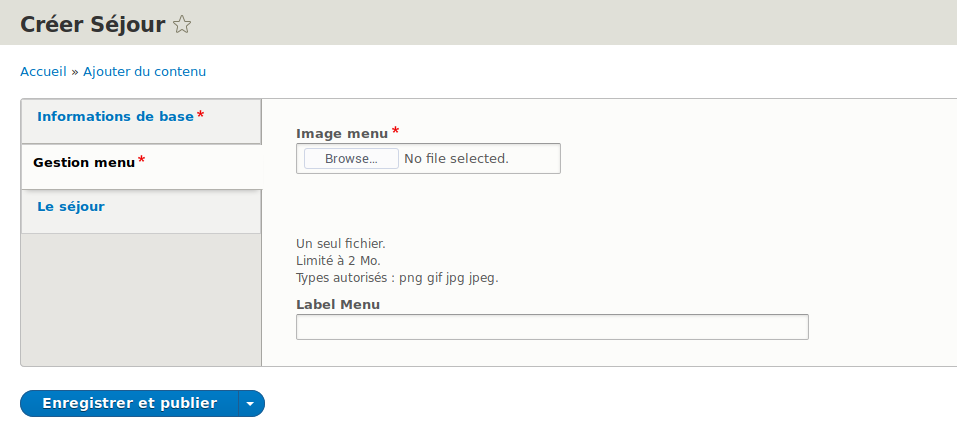Expand the dropdown arrow next to Enregistrer et publier
957x430 pixels.
pos(250,403)
